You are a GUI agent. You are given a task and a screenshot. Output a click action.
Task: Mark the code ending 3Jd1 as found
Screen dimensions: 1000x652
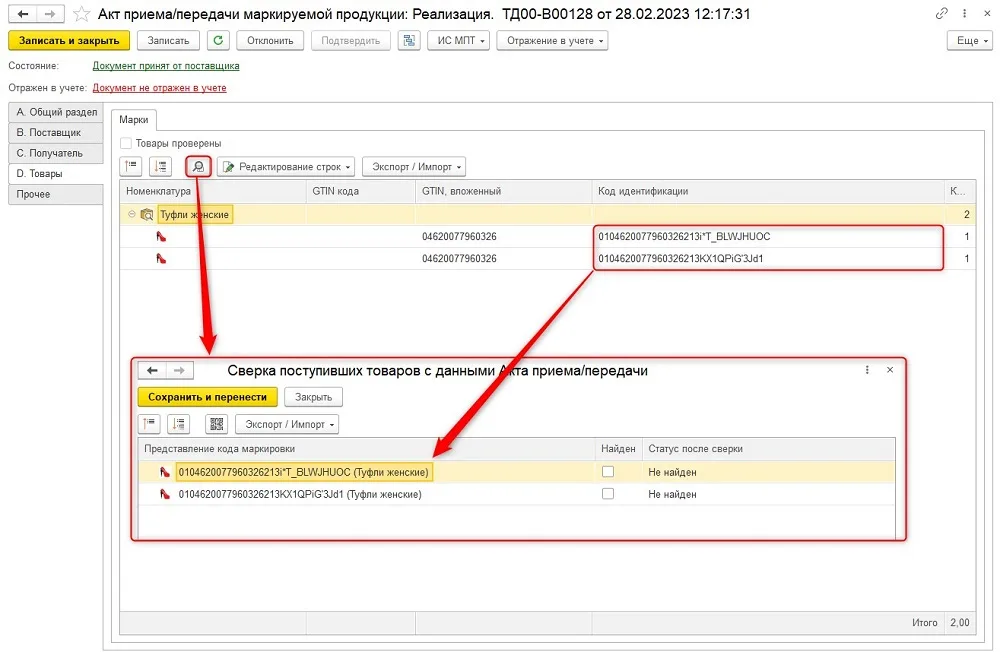pos(608,494)
